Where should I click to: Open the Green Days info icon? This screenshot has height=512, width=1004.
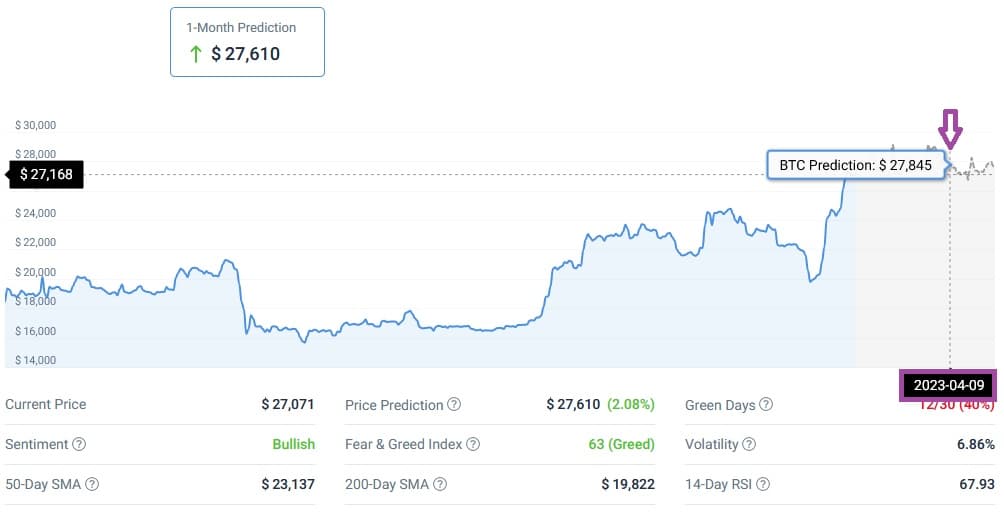[x=766, y=404]
